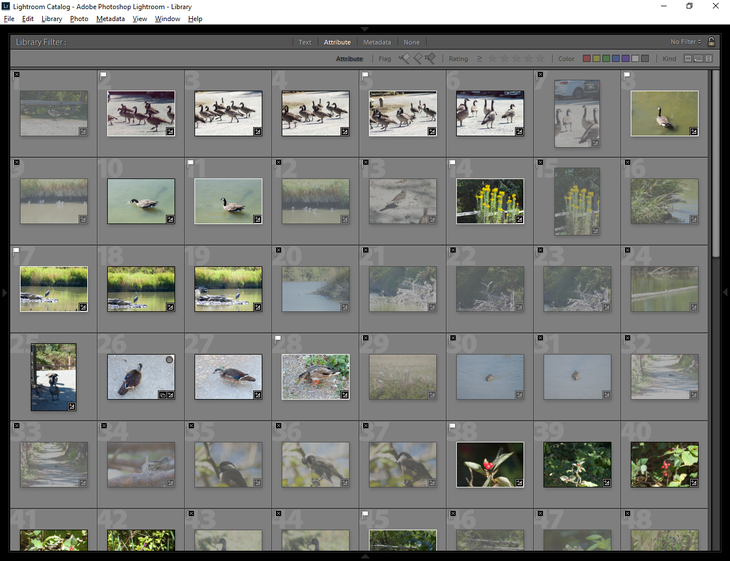Screen dimensions: 730x561
Task: Select photo 39 berry bush thumbnail
Action: click(577, 465)
